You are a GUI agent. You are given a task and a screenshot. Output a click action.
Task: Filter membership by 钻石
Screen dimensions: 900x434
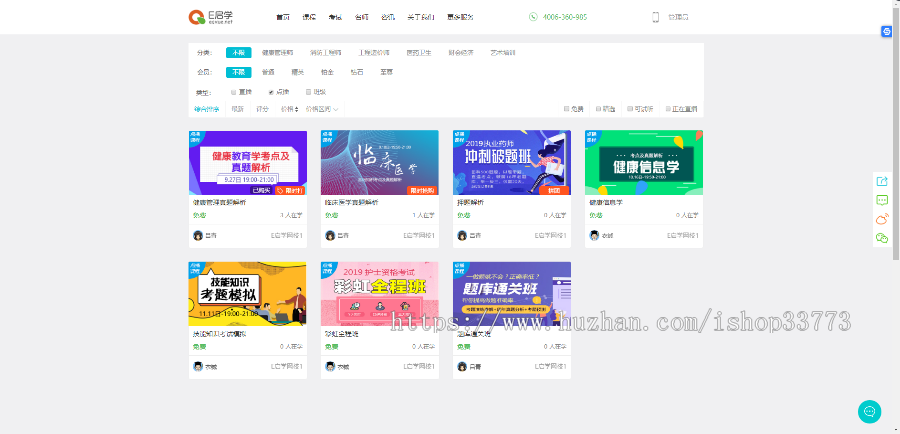pos(357,72)
